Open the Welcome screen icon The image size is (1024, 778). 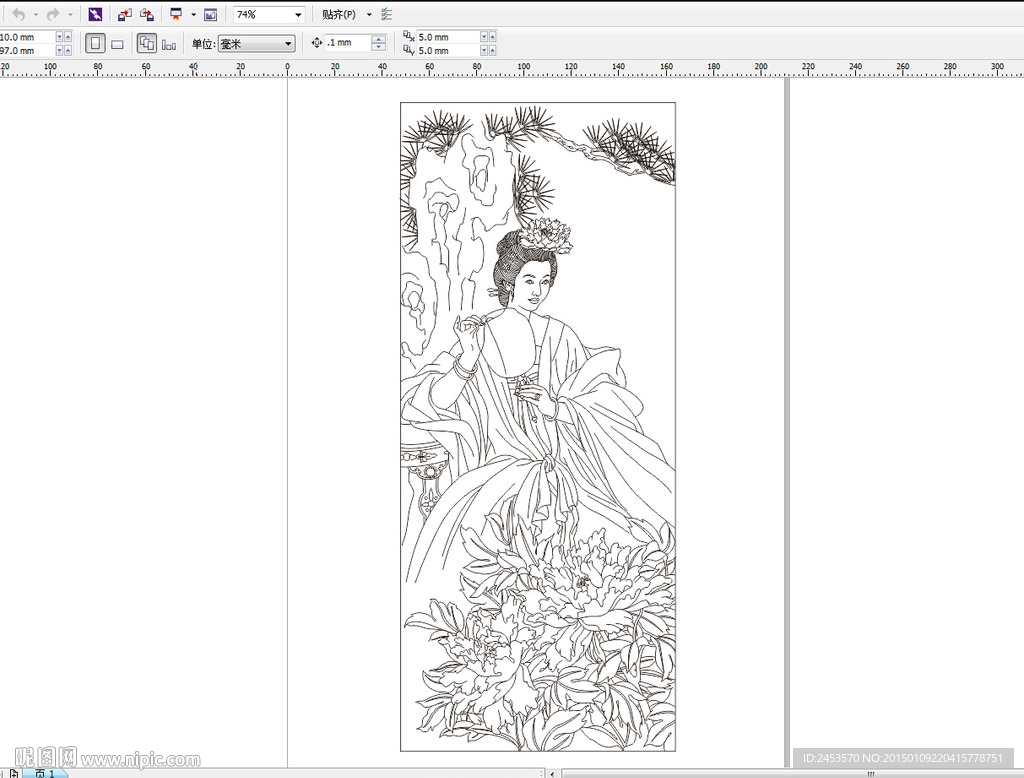pos(210,14)
